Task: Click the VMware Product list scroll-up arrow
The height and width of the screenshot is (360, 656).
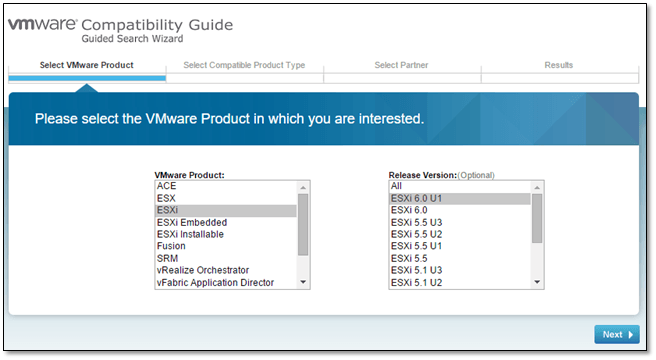Action: [303, 187]
